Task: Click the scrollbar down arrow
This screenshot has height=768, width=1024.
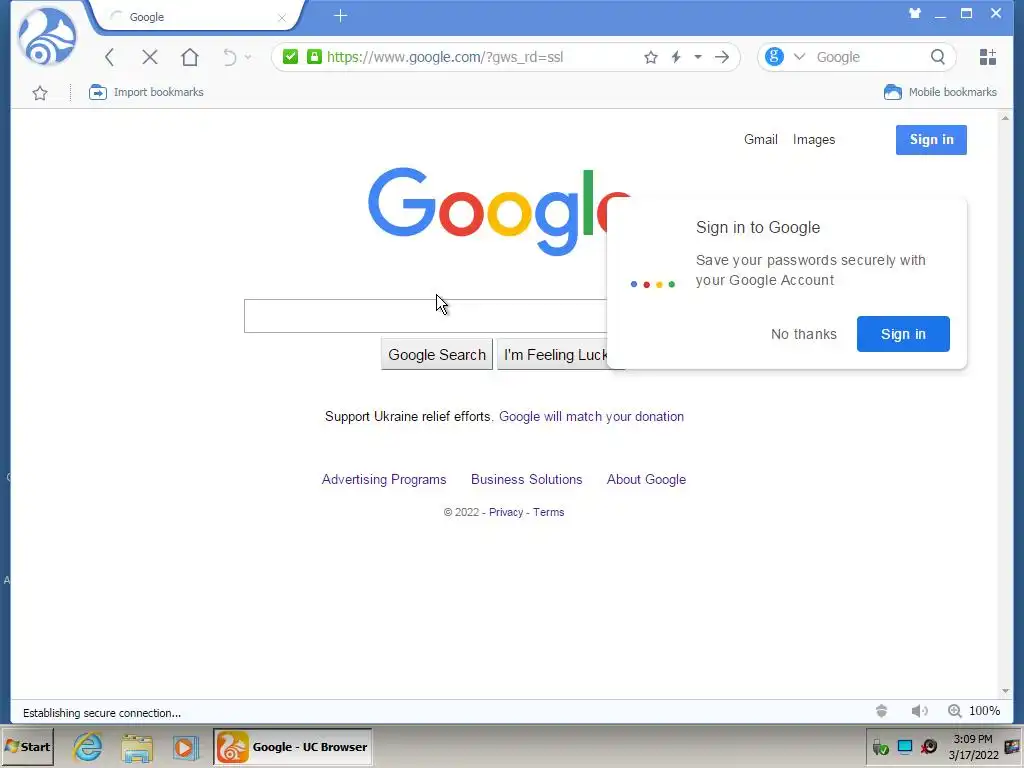Action: [1005, 692]
